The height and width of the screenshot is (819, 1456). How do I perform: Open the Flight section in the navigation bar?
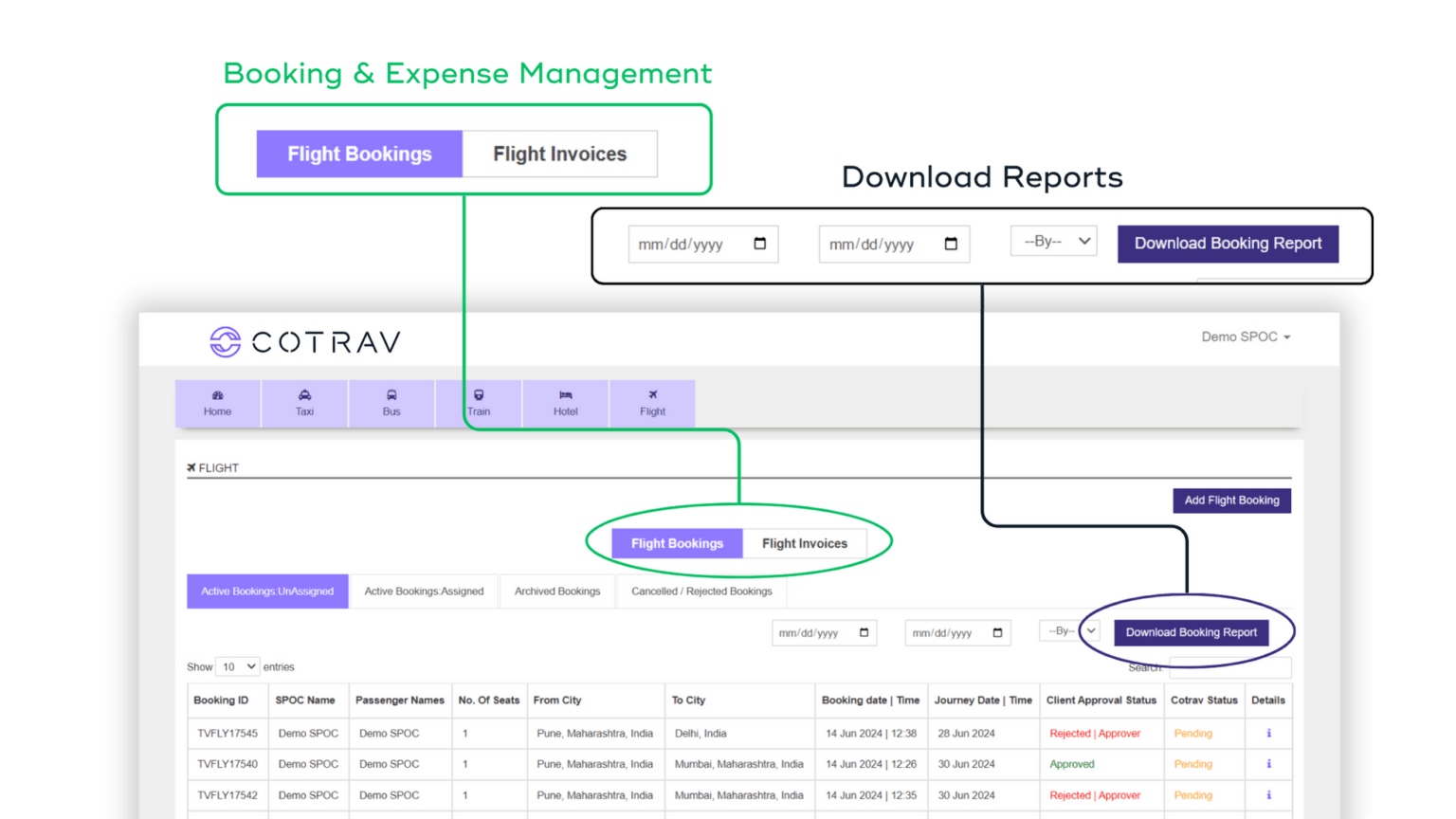click(653, 404)
